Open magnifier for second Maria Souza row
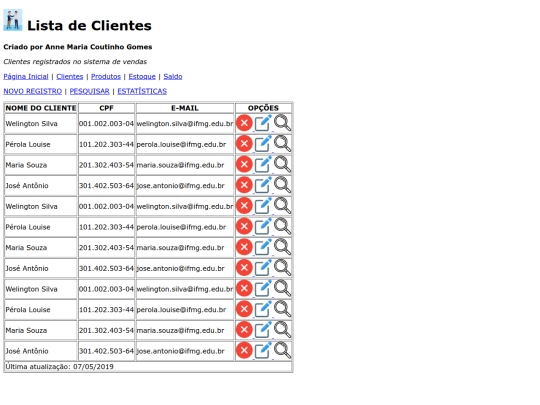540x405 pixels. pyautogui.click(x=282, y=247)
